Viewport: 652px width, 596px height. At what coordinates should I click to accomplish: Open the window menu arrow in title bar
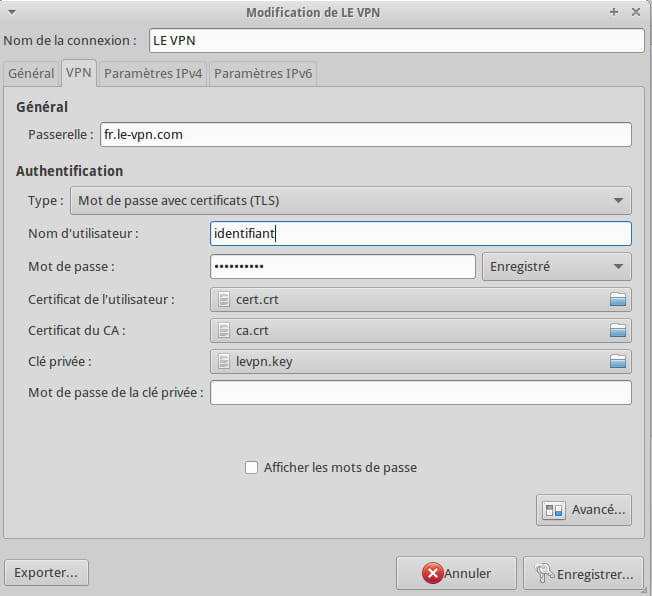coord(12,12)
